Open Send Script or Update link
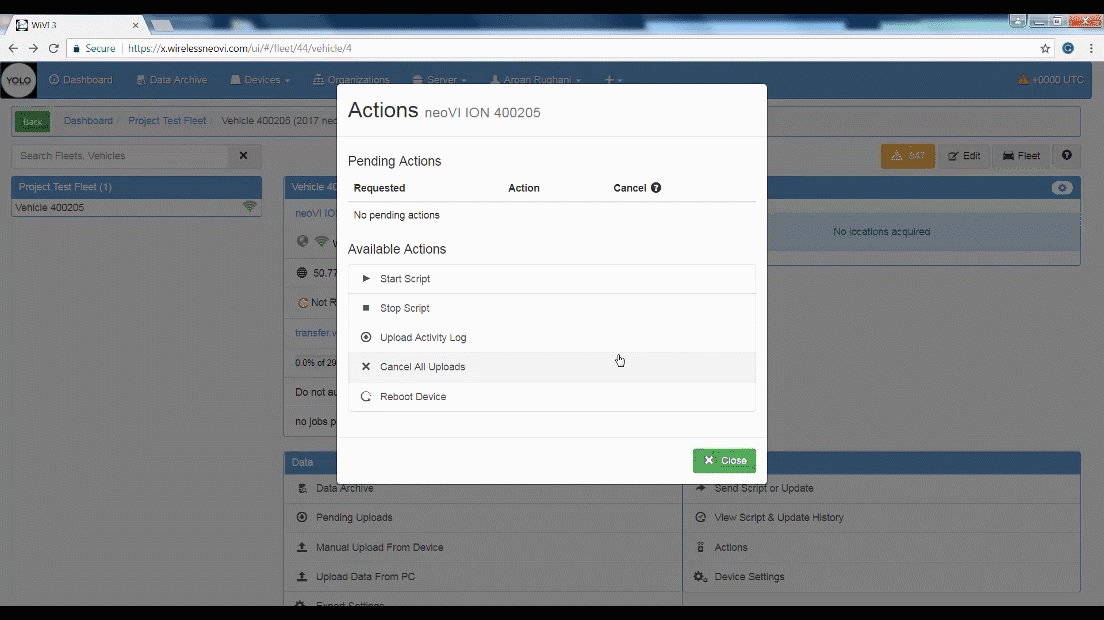 764,488
